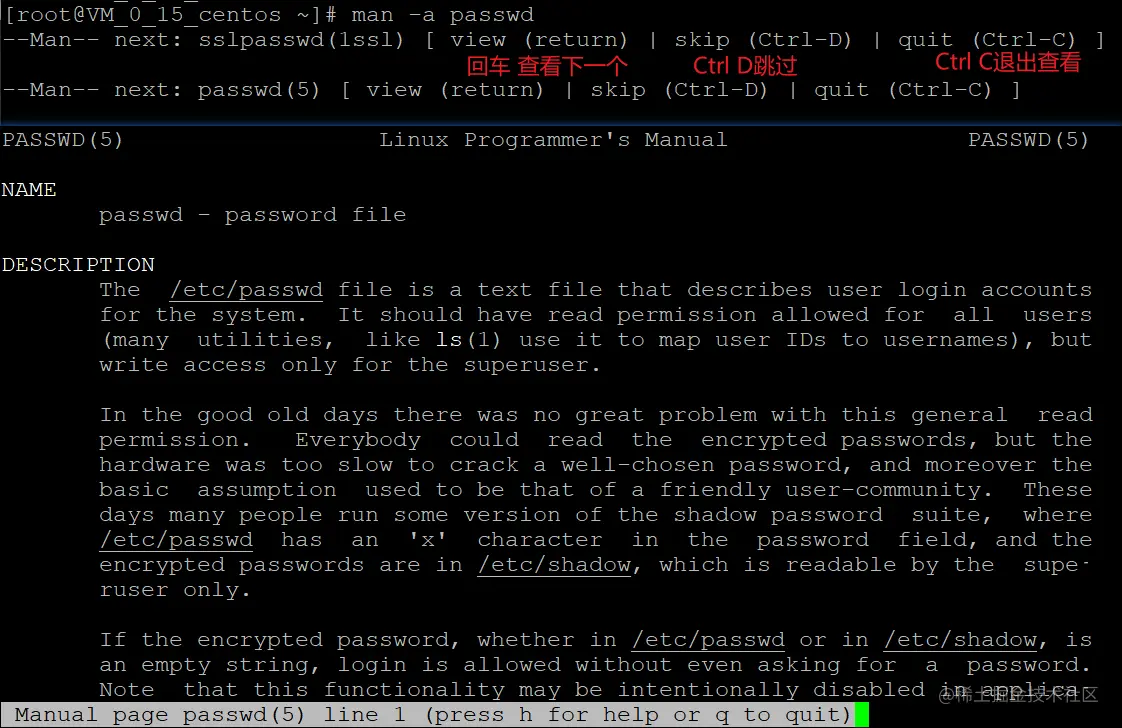Click the underlined /etc/shadow after 'or in'
The height and width of the screenshot is (728, 1122).
coord(960,639)
